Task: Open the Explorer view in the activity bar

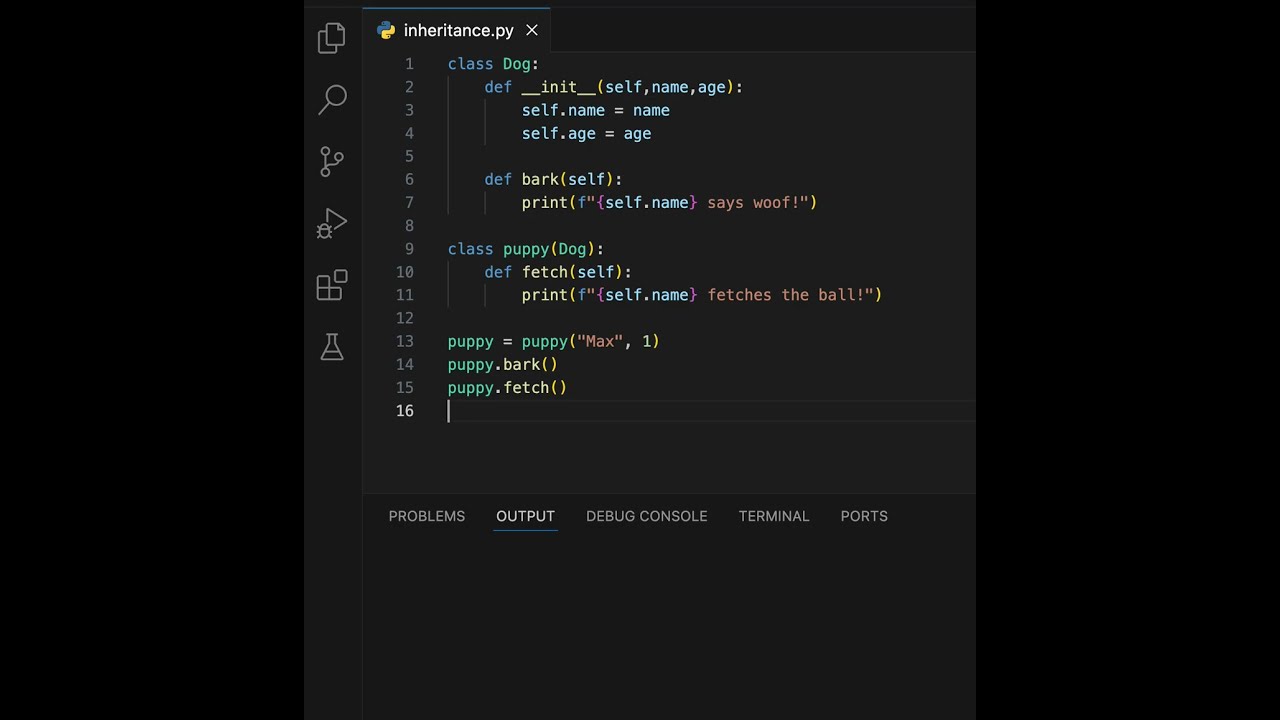Action: (x=332, y=39)
